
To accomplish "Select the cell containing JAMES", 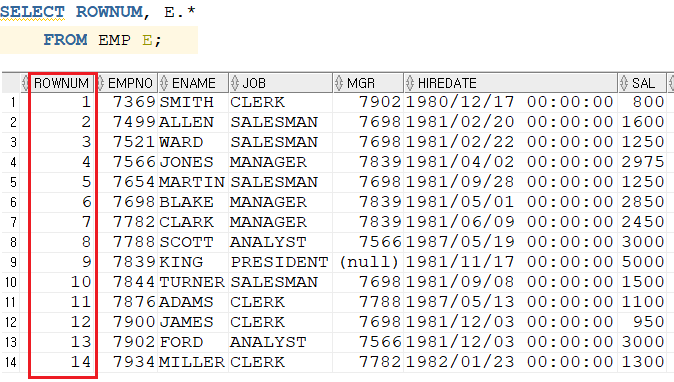I will 193,322.
